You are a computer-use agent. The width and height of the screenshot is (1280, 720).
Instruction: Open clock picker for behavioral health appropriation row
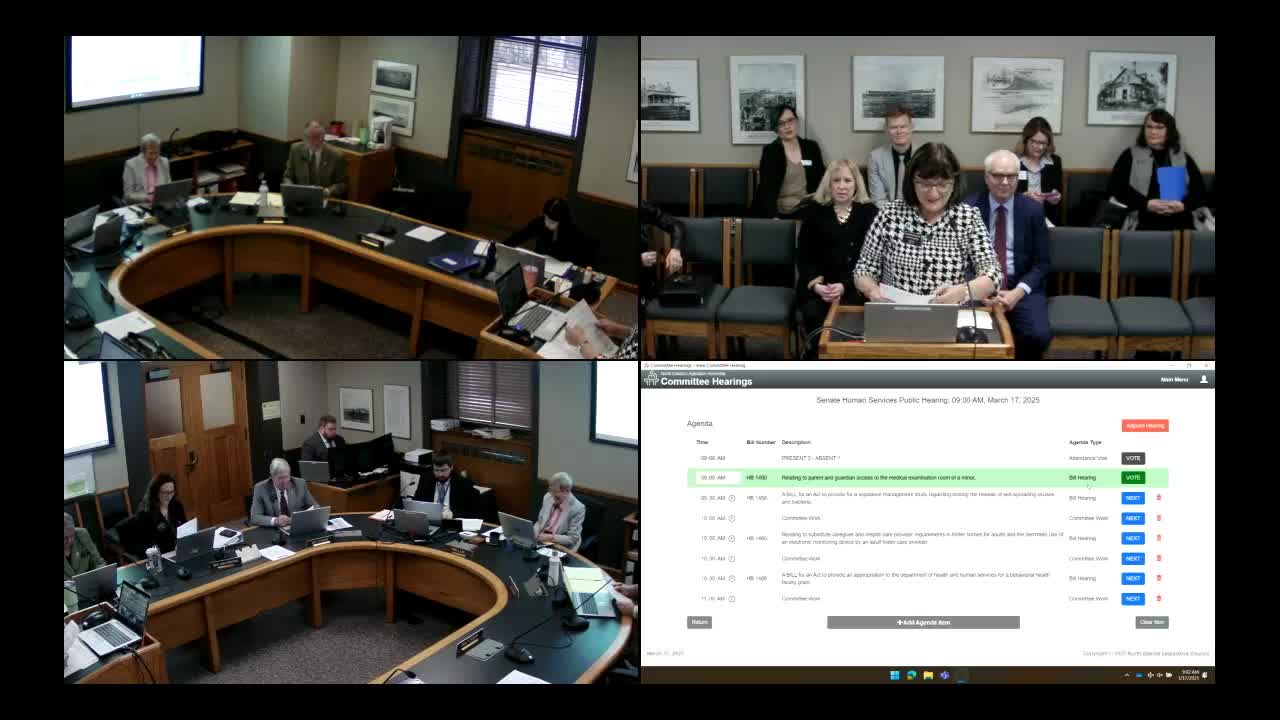click(732, 578)
